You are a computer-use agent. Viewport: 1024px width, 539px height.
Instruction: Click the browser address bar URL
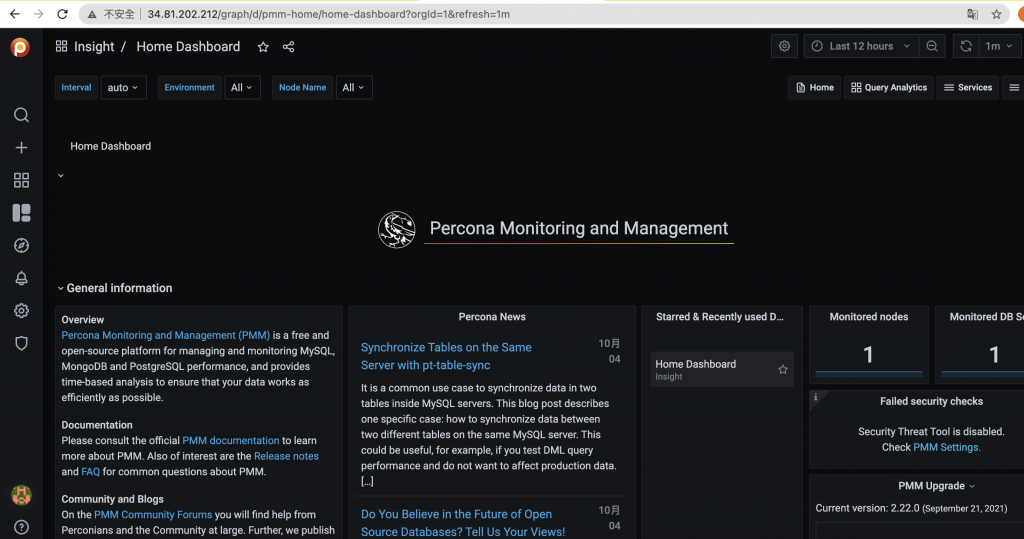coord(328,14)
